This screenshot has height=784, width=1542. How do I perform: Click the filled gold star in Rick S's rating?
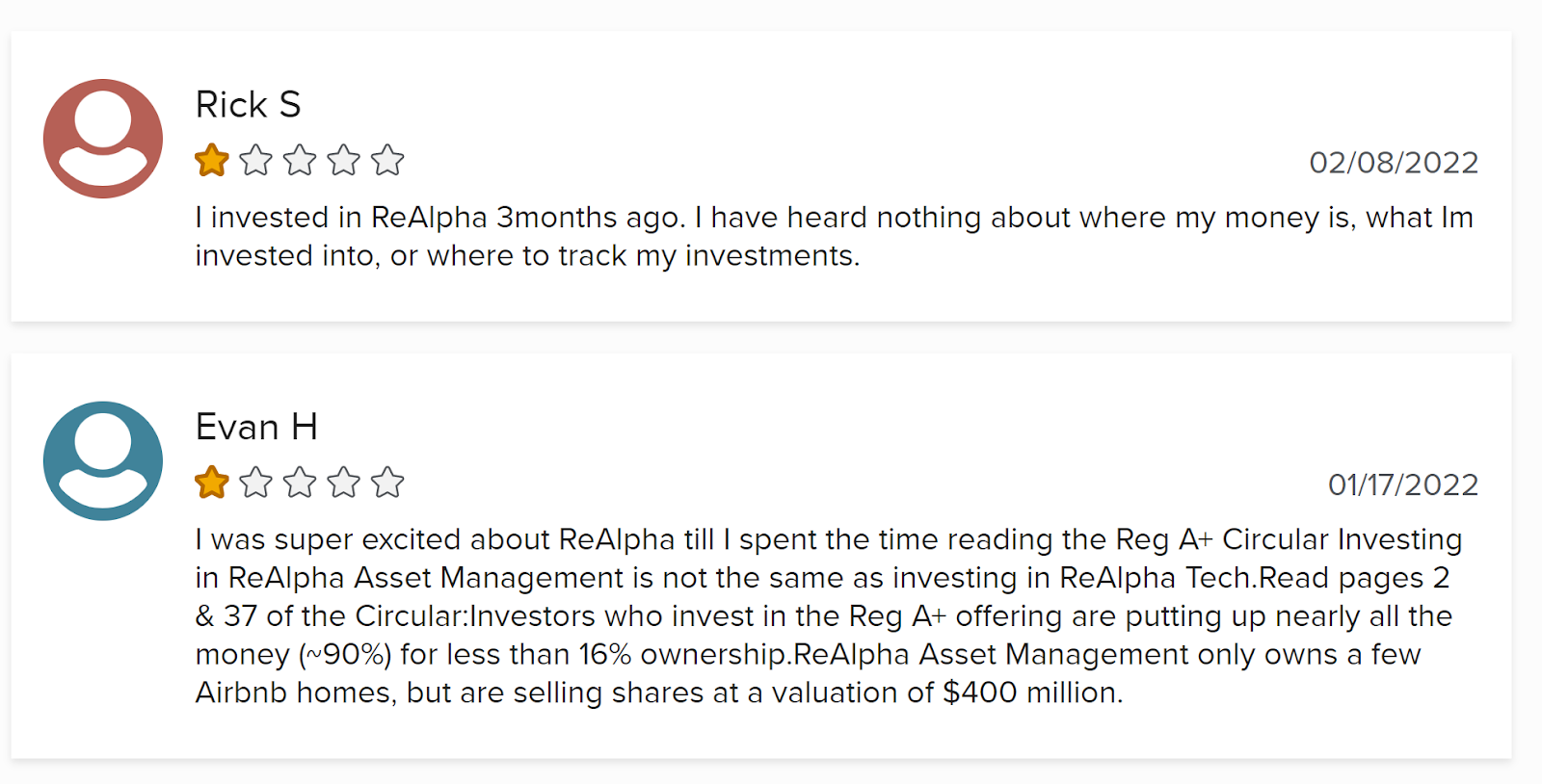(x=212, y=160)
